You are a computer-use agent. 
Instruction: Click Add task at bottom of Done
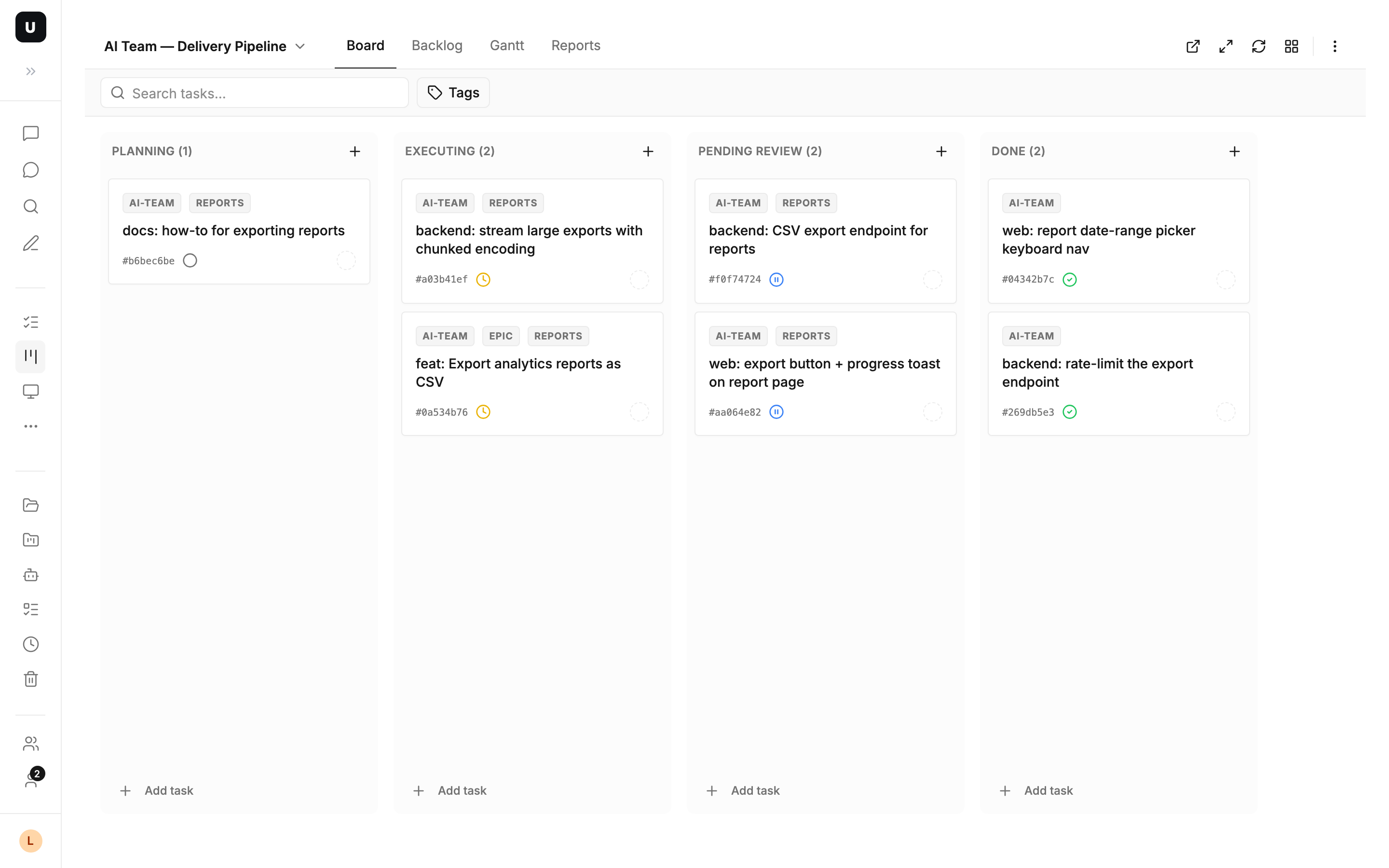point(1036,790)
